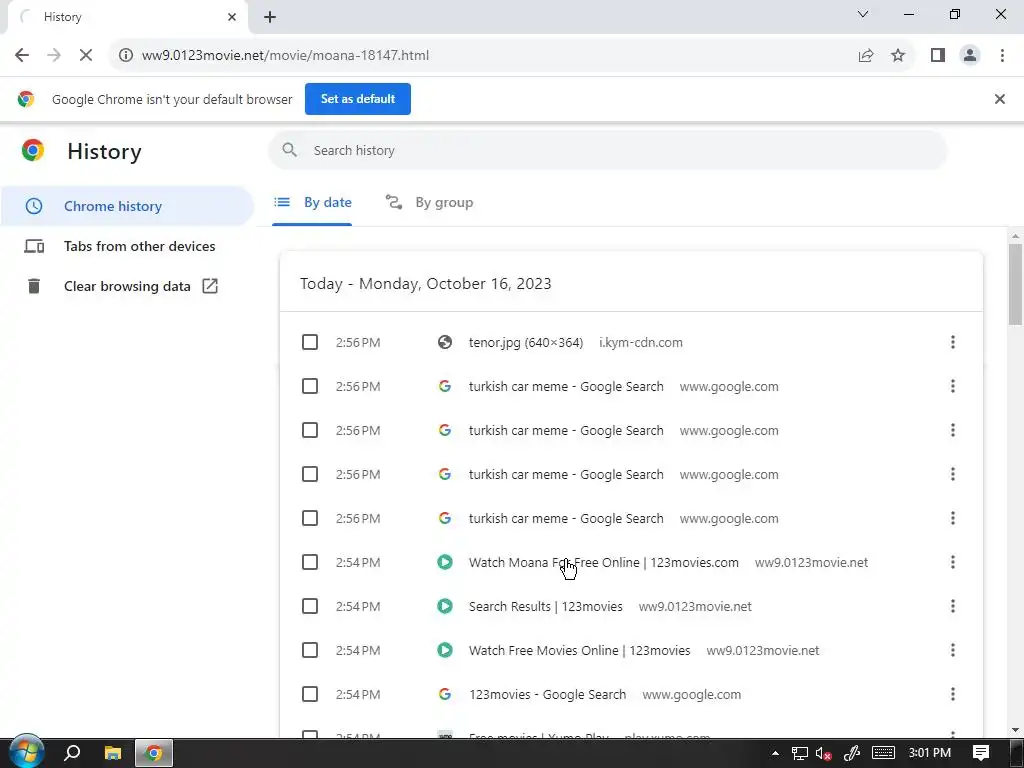Show hidden system tray icons
The width and height of the screenshot is (1024, 768).
775,753
